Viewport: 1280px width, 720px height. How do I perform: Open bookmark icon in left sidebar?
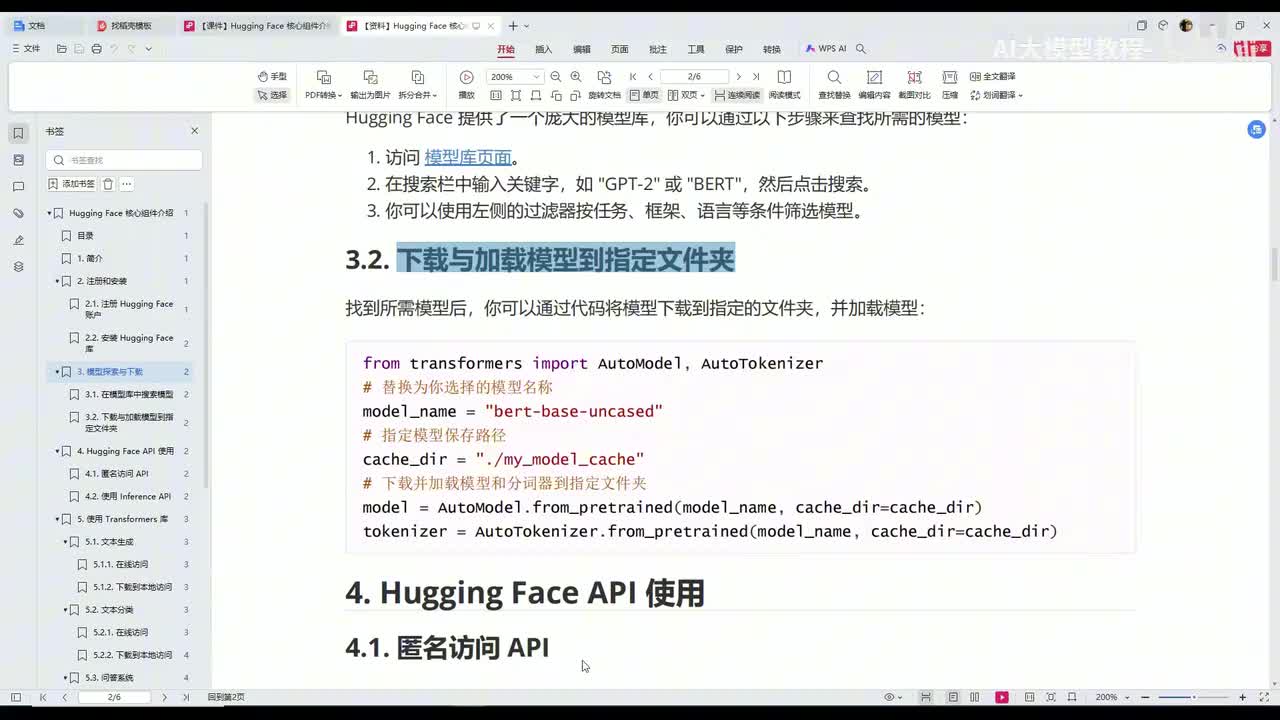point(18,133)
